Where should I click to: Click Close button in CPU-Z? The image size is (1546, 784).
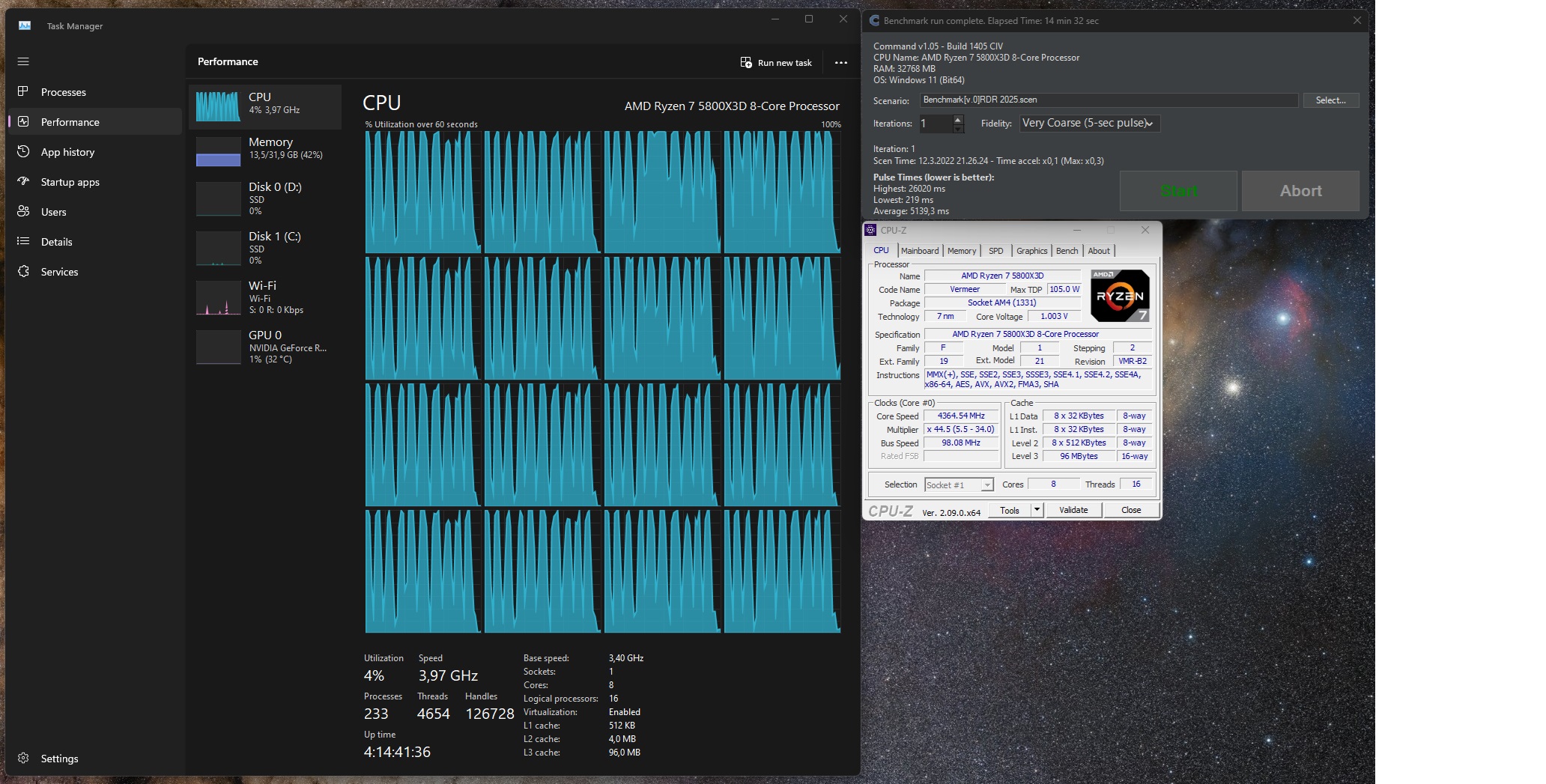1131,511
